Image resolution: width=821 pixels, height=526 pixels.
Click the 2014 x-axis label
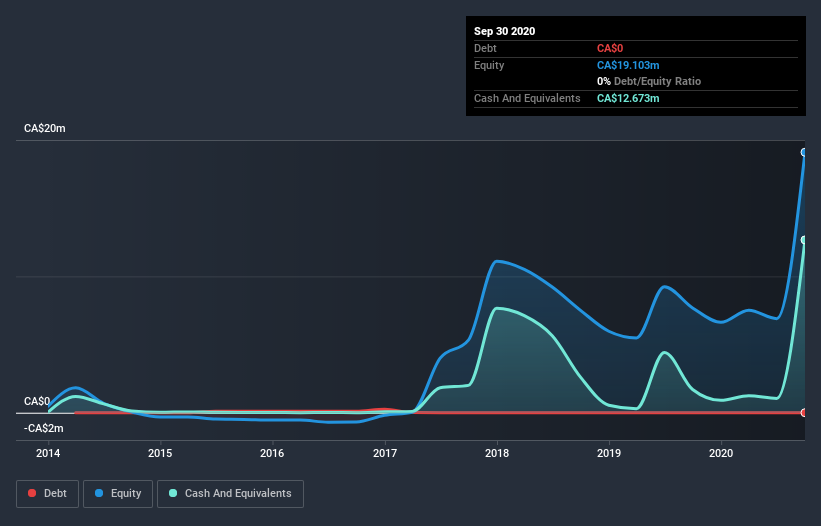tap(48, 453)
